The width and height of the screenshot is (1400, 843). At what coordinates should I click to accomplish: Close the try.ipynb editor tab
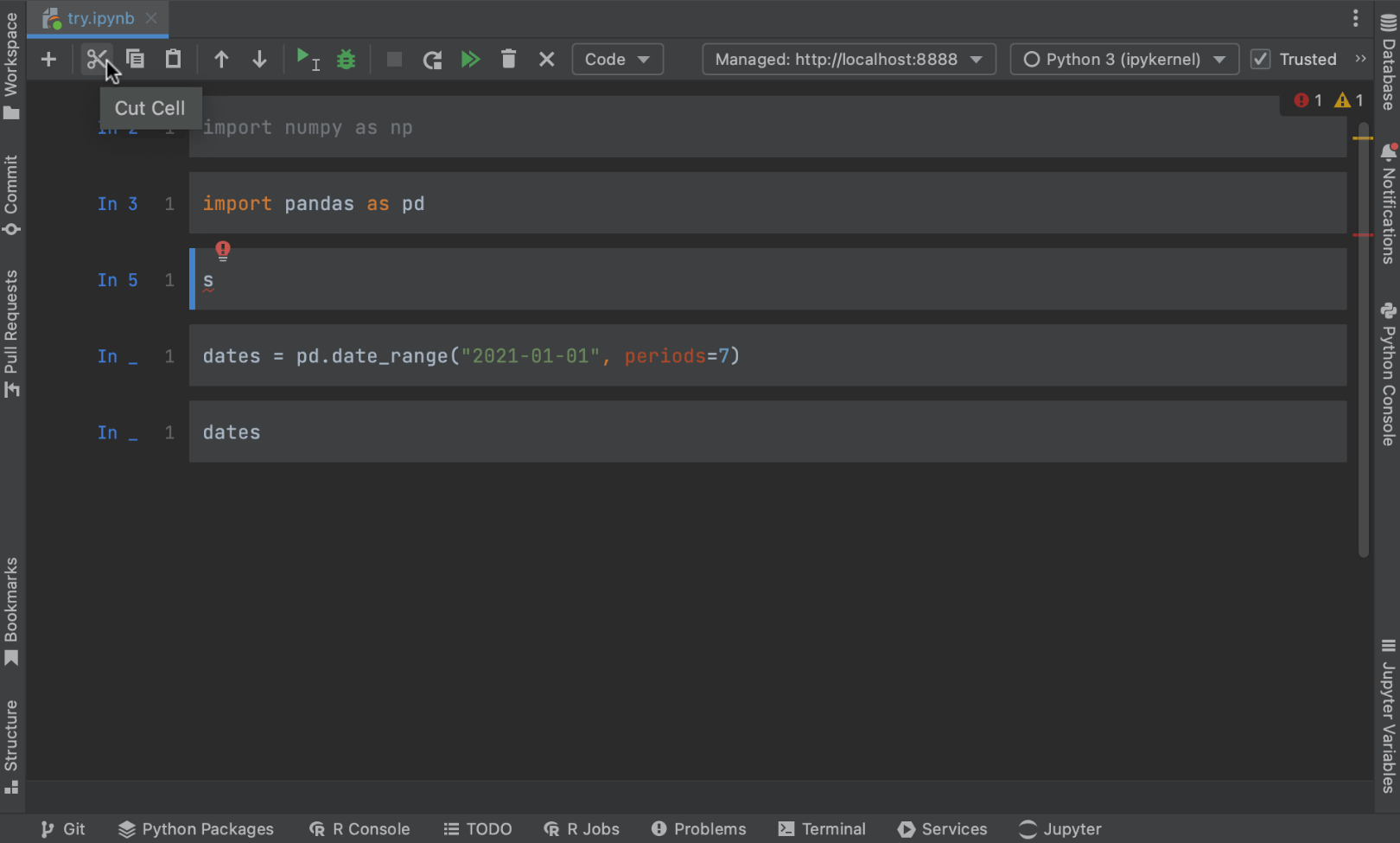coord(151,18)
